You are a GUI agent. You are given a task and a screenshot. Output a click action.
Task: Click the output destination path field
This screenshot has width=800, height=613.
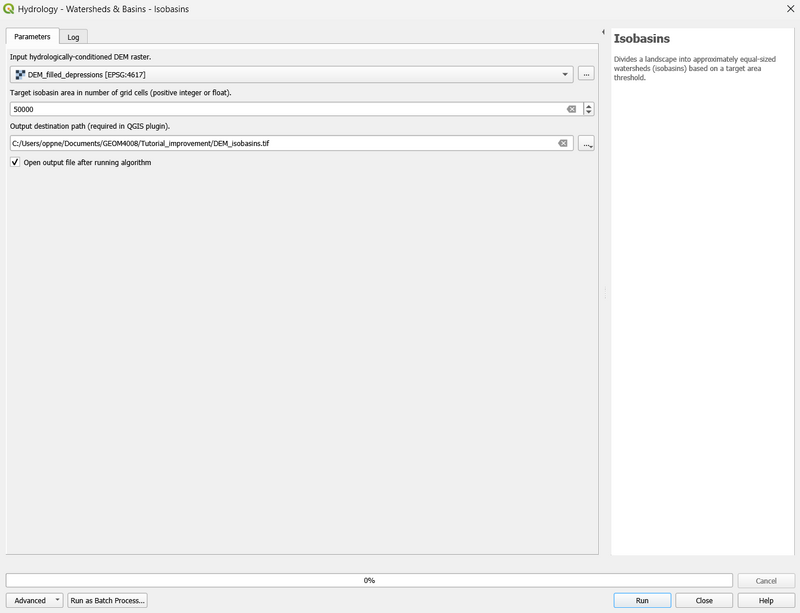point(291,143)
